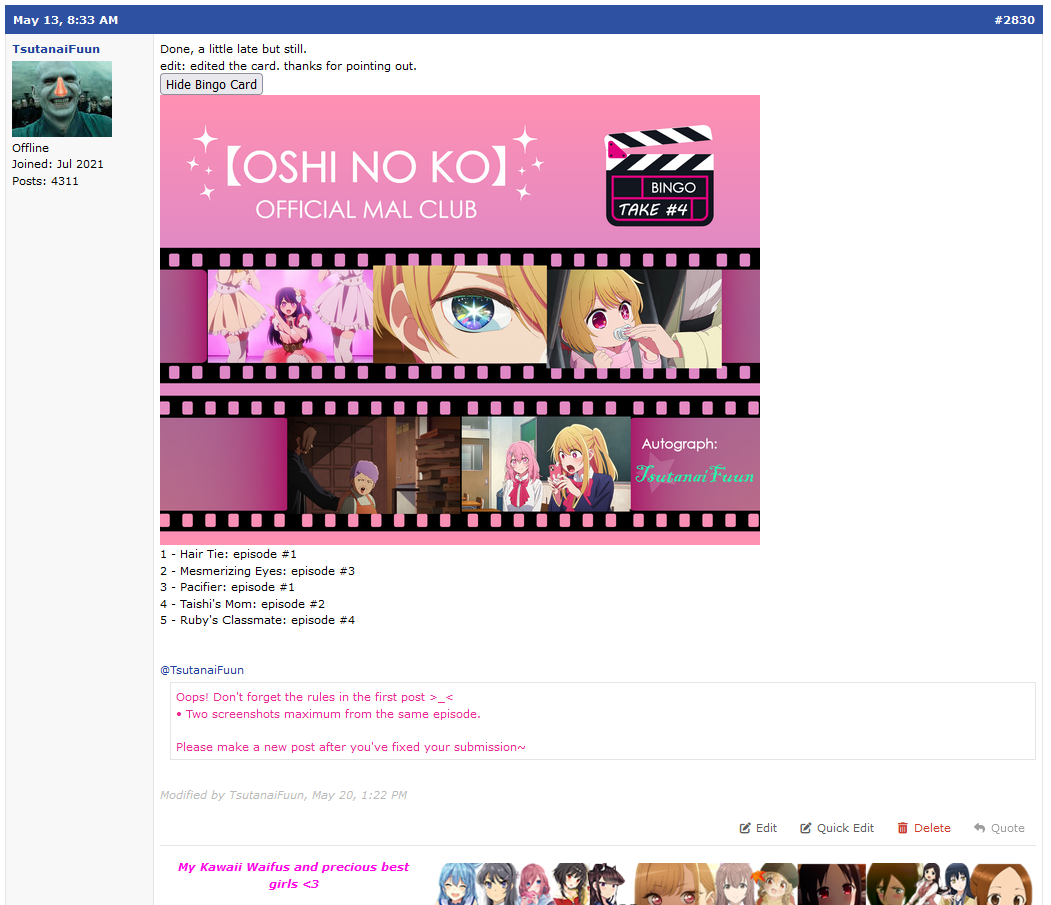This screenshot has height=905, width=1051.
Task: Click the signature waifu banner image
Action: [x=734, y=884]
